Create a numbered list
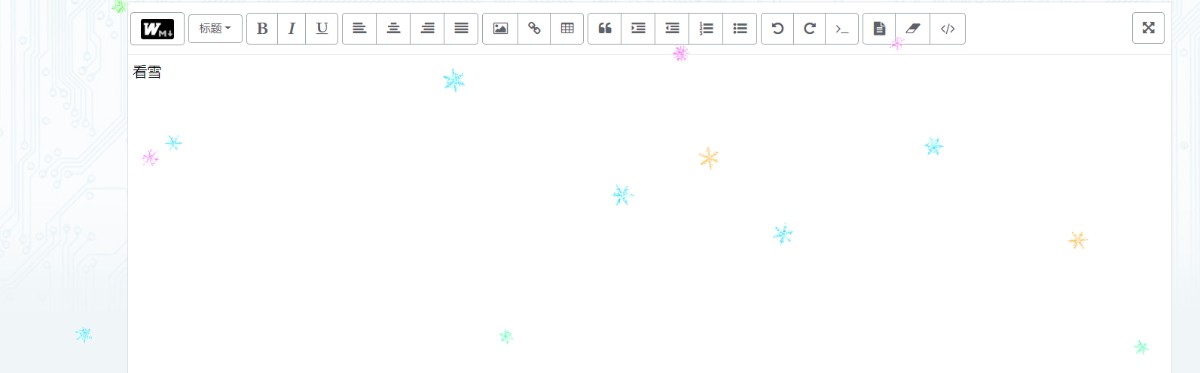Screen dimensions: 1200x373 coord(706,29)
